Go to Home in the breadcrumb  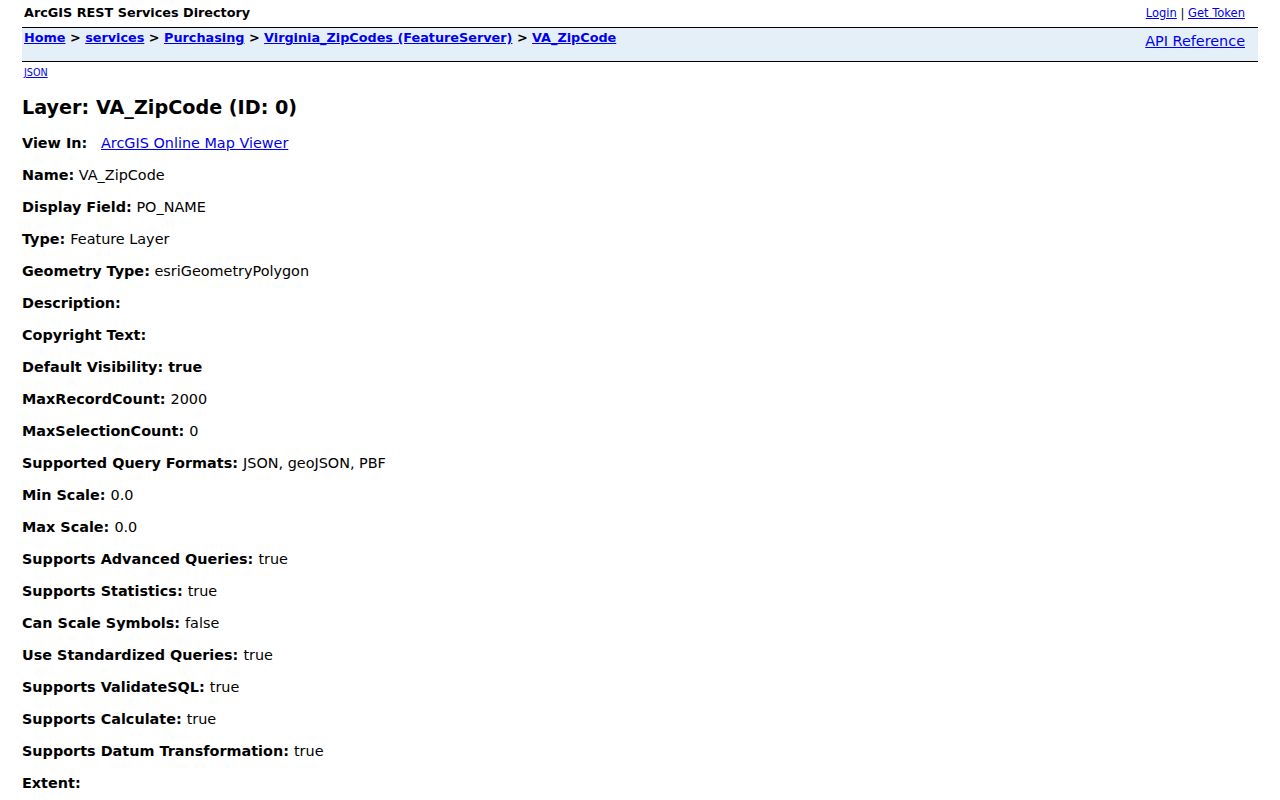tap(45, 38)
